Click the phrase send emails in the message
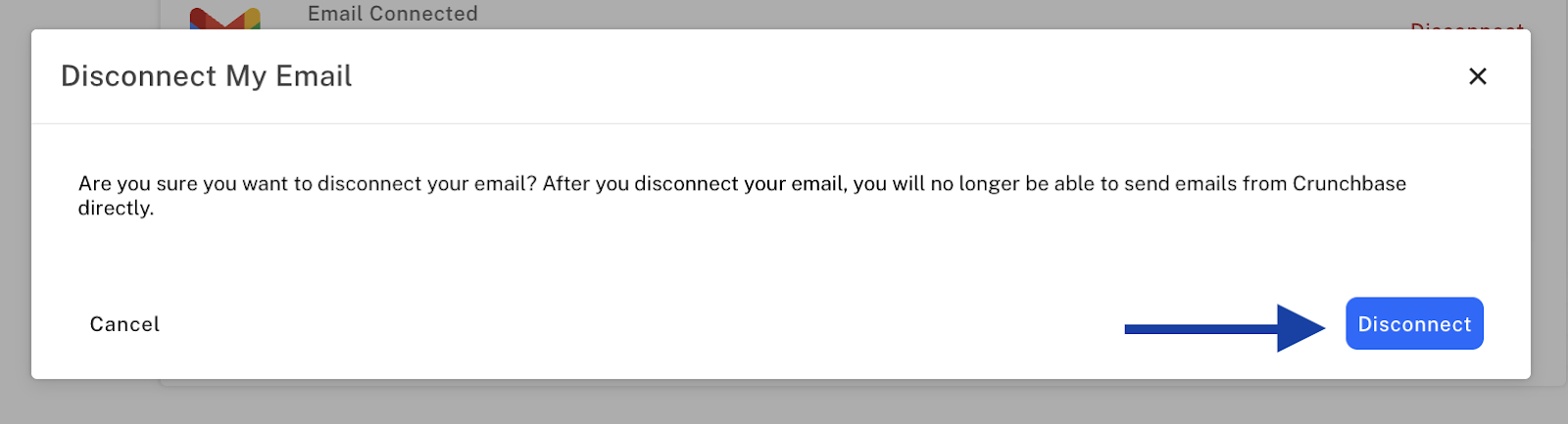Screen dimensions: 1568x424 (1181, 183)
